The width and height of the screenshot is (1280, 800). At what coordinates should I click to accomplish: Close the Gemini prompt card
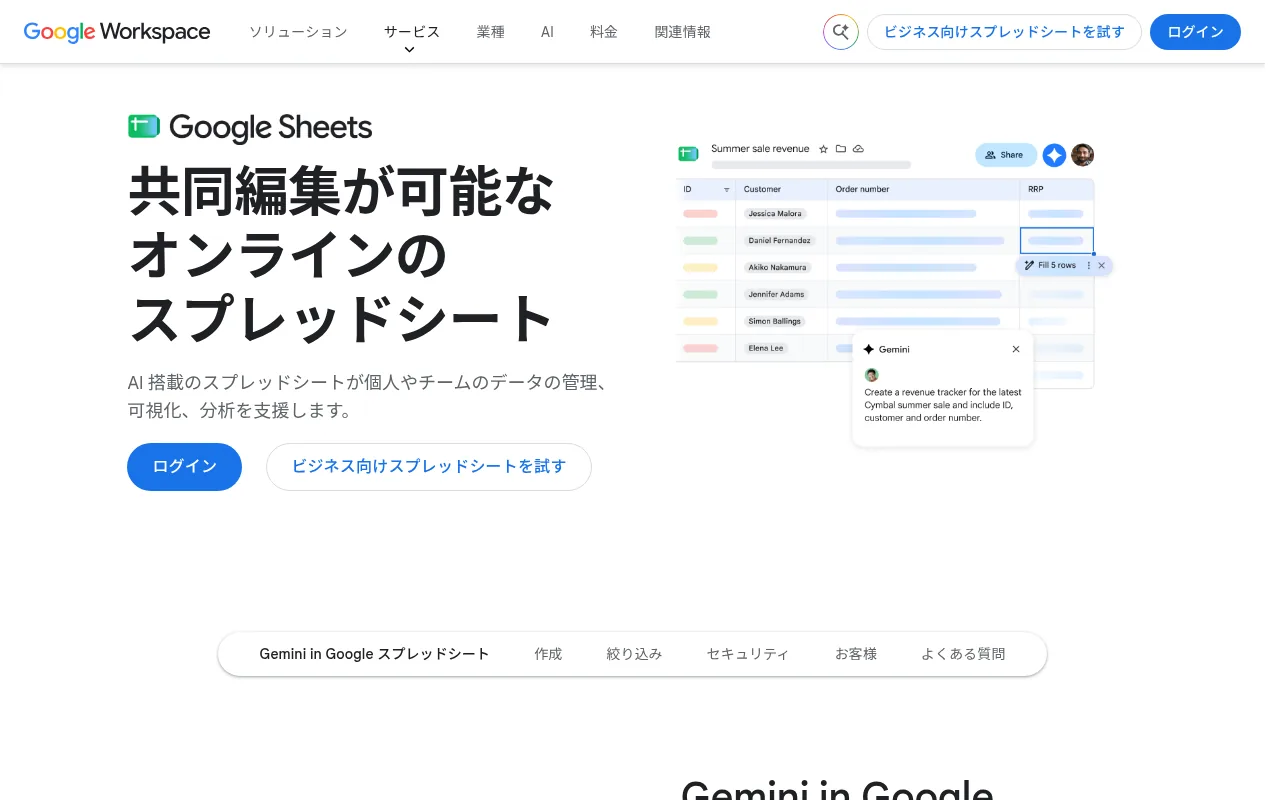tap(1016, 349)
